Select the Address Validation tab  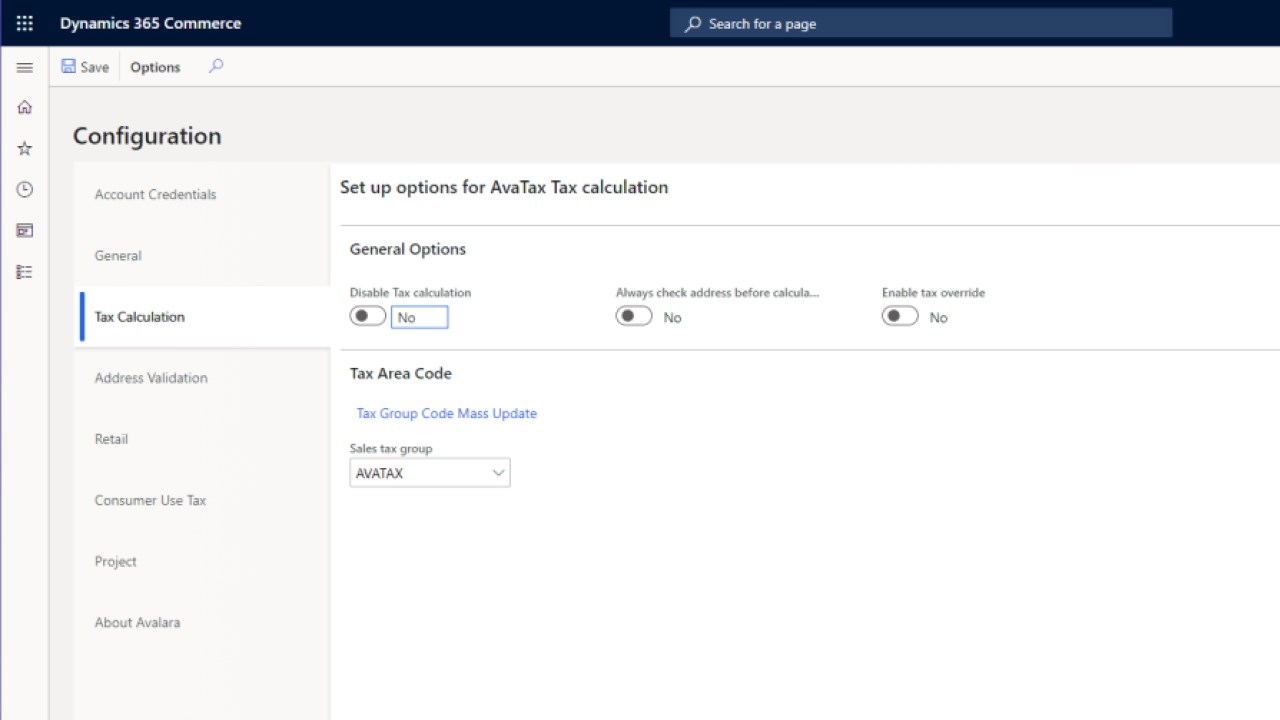coord(202,377)
